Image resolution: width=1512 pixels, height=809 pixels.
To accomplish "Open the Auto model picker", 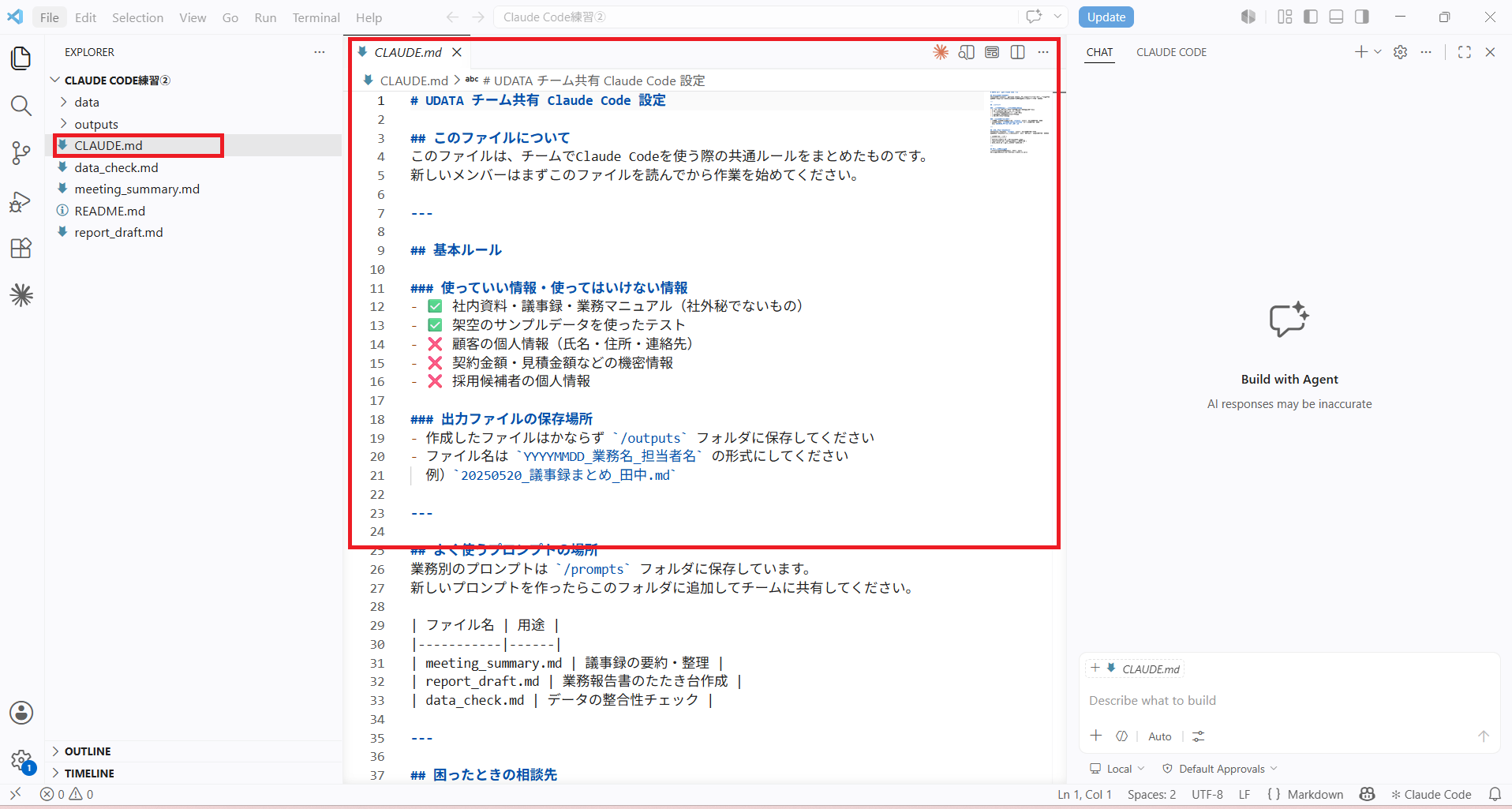I will point(1159,736).
